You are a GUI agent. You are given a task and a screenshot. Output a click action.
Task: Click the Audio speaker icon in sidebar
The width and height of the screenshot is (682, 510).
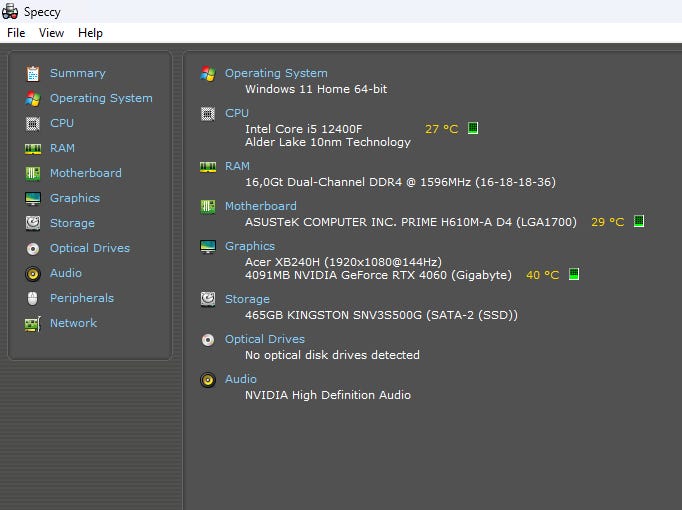33,273
